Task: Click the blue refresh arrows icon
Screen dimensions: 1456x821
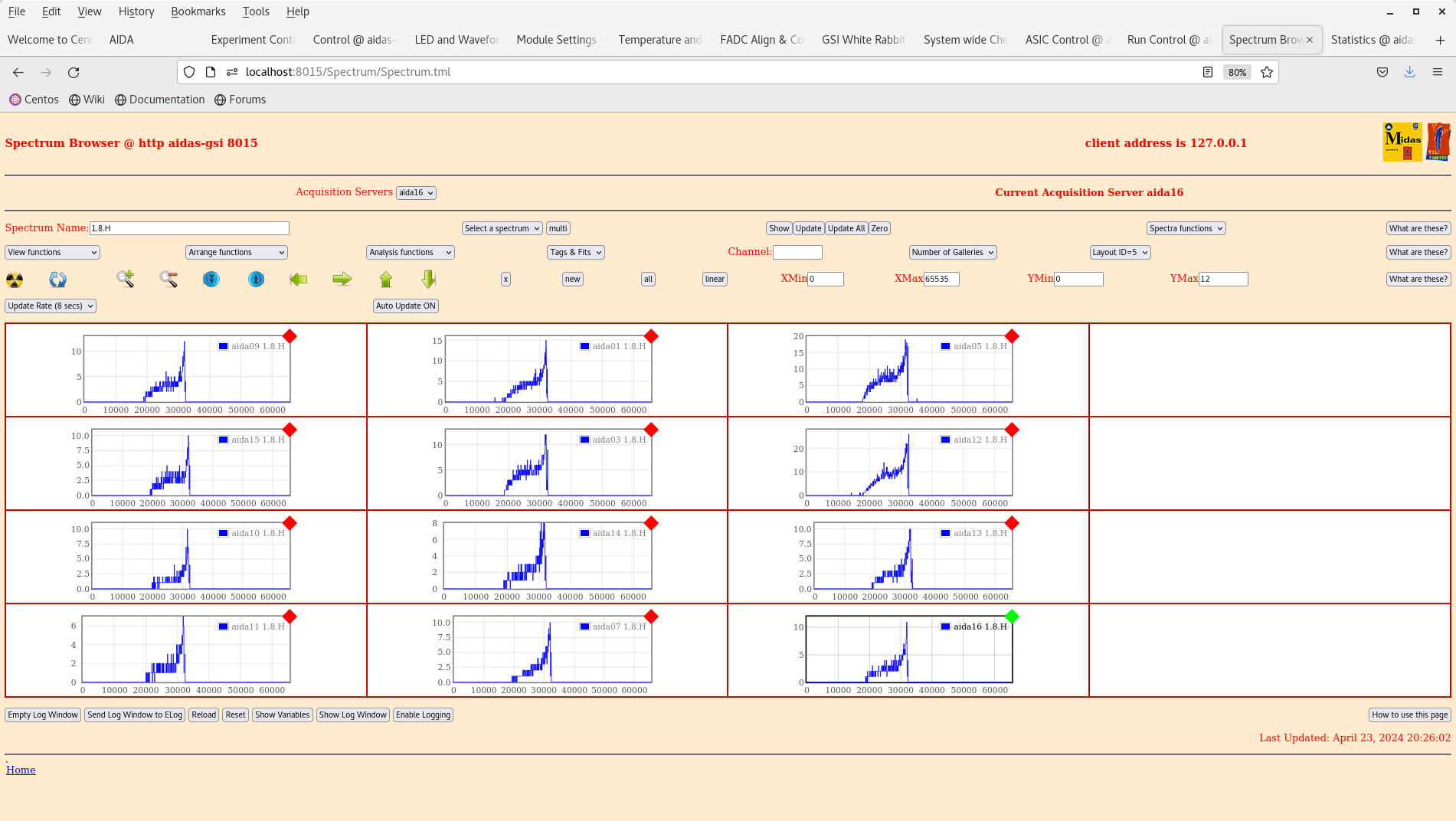Action: click(x=57, y=280)
